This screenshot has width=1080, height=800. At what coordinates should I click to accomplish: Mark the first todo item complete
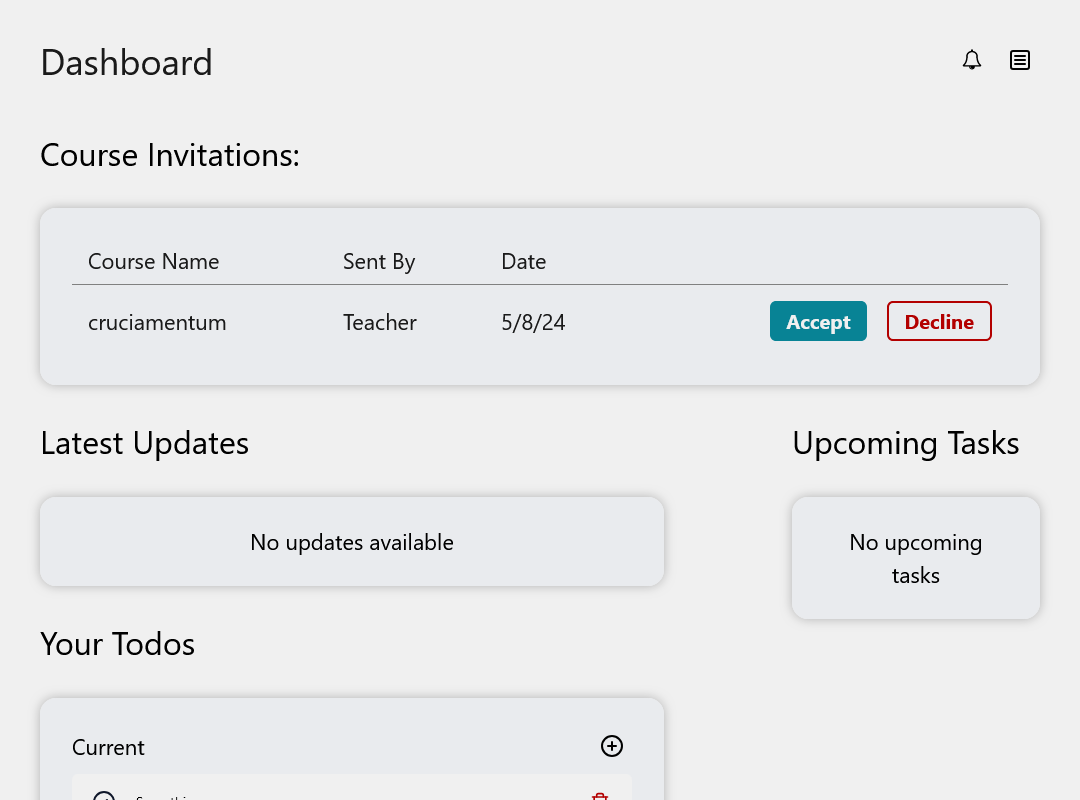tap(104, 797)
